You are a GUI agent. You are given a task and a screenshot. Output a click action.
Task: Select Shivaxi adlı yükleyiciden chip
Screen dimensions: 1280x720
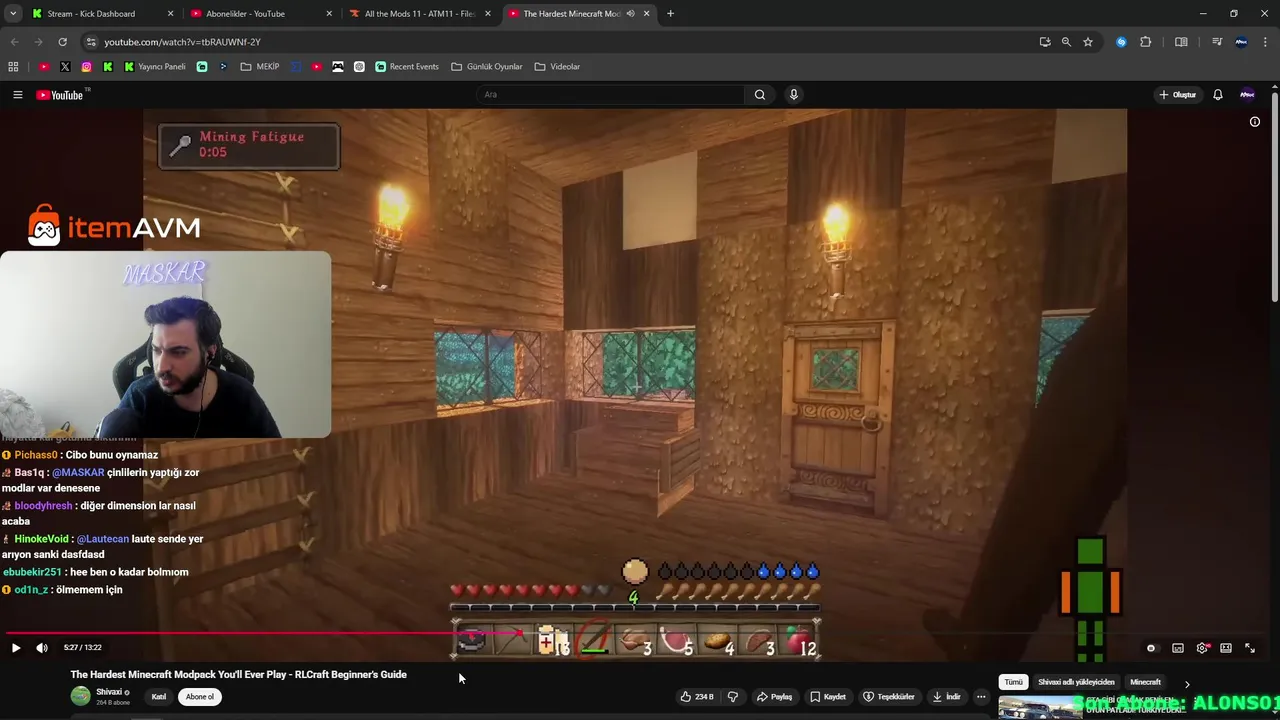click(x=1076, y=682)
